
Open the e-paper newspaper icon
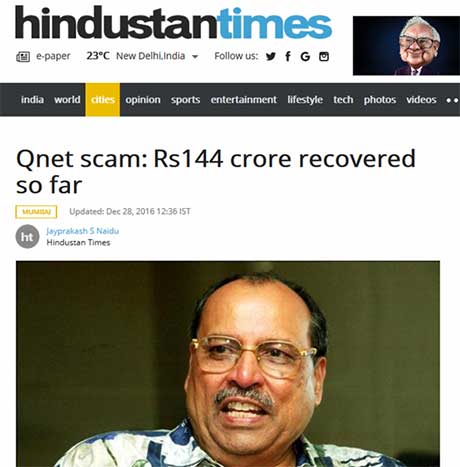coord(23,57)
